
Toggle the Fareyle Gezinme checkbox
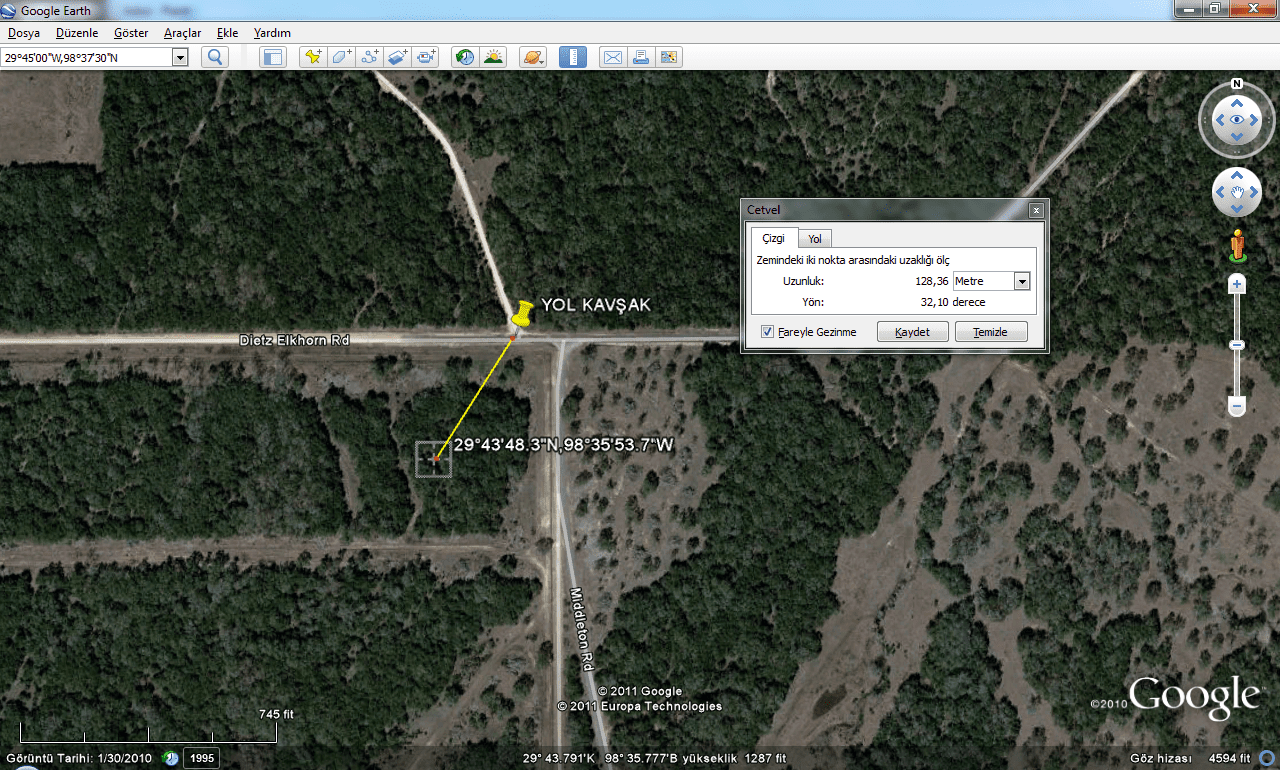767,332
